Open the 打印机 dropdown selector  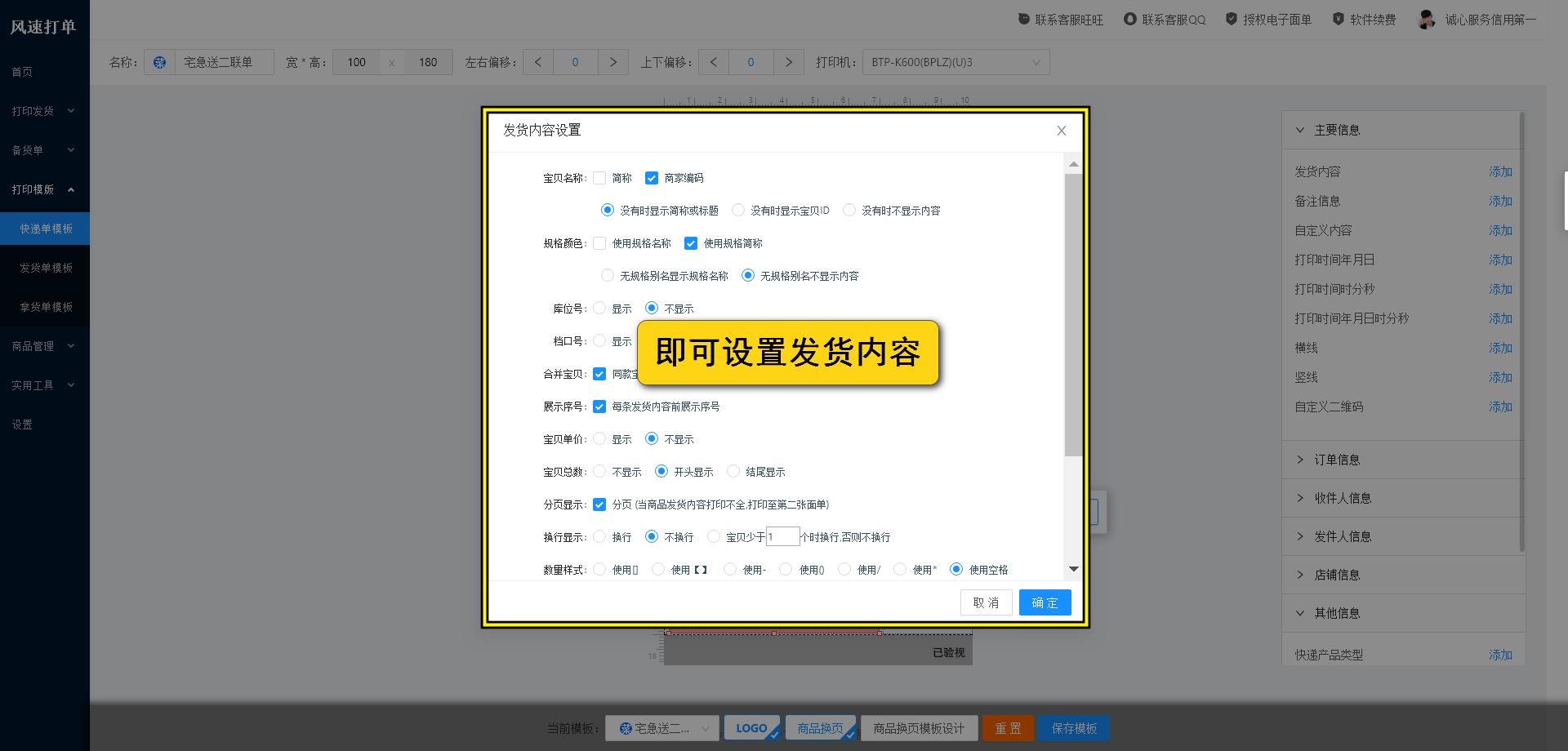[954, 61]
